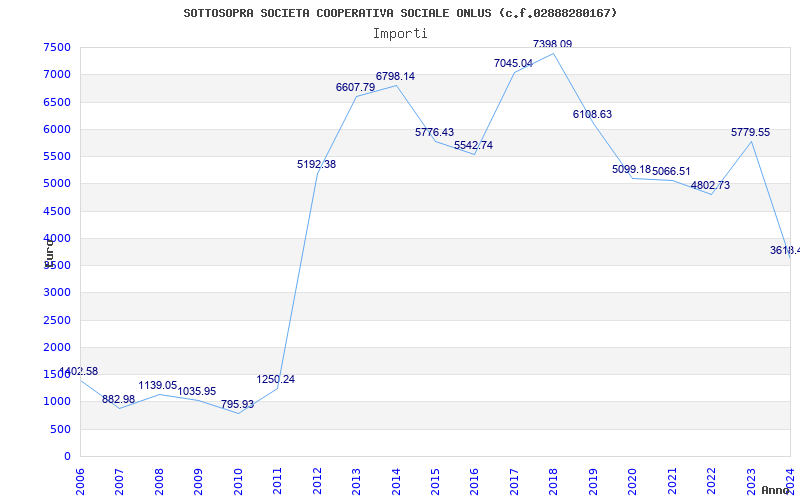Click the 0 y-axis tick label

67,456
